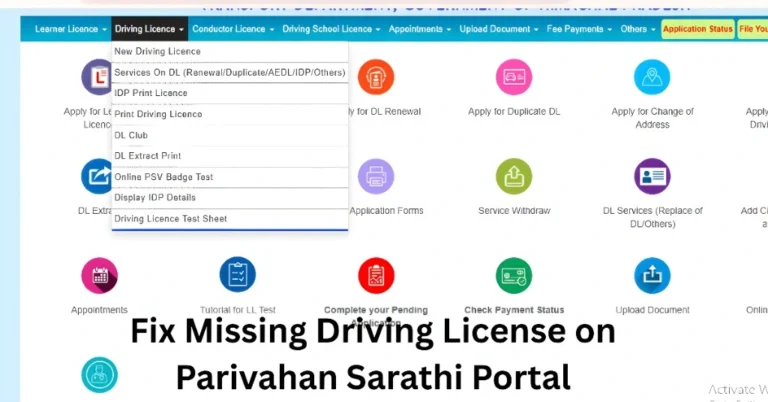
Task: Select Driving Licence Test Sheet entry
Action: coord(230,218)
